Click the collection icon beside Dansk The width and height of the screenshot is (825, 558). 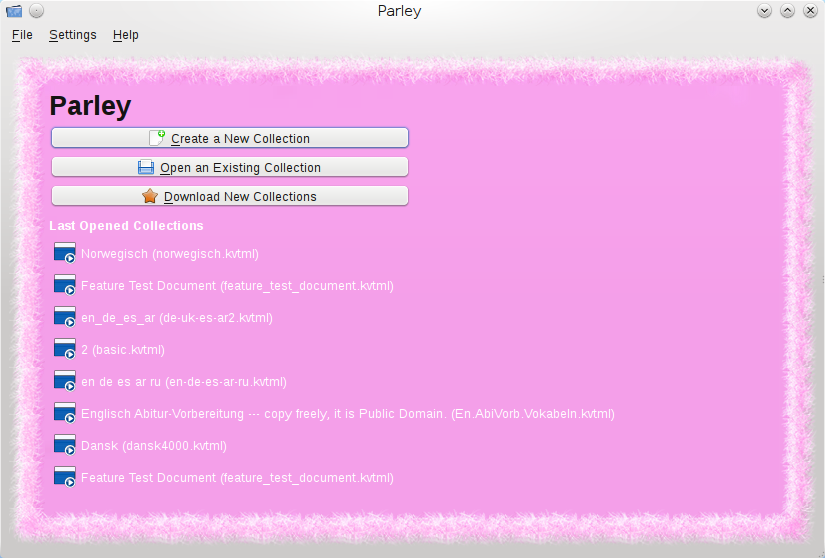pyautogui.click(x=65, y=445)
